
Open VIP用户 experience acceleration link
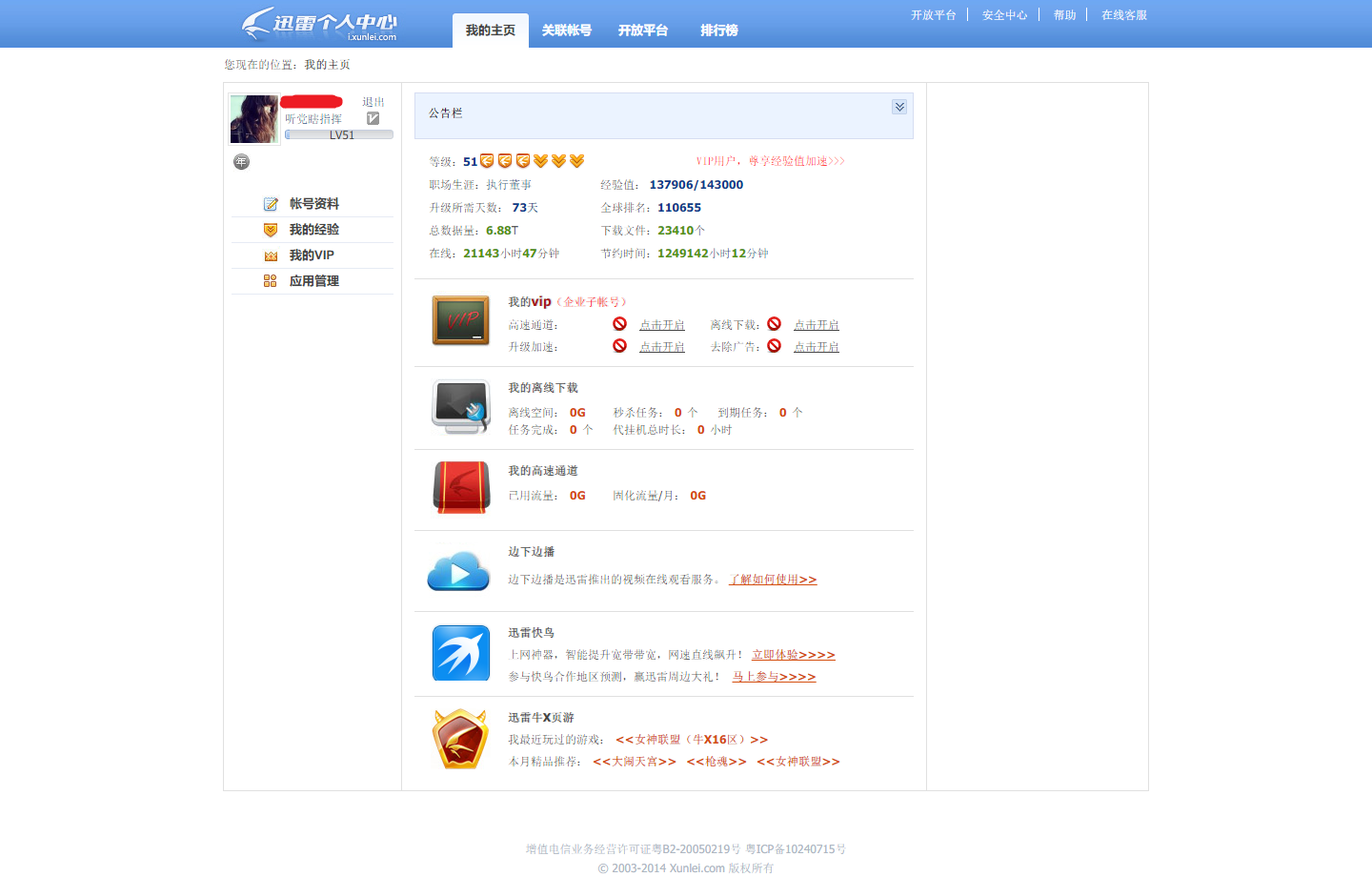pyautogui.click(x=770, y=161)
